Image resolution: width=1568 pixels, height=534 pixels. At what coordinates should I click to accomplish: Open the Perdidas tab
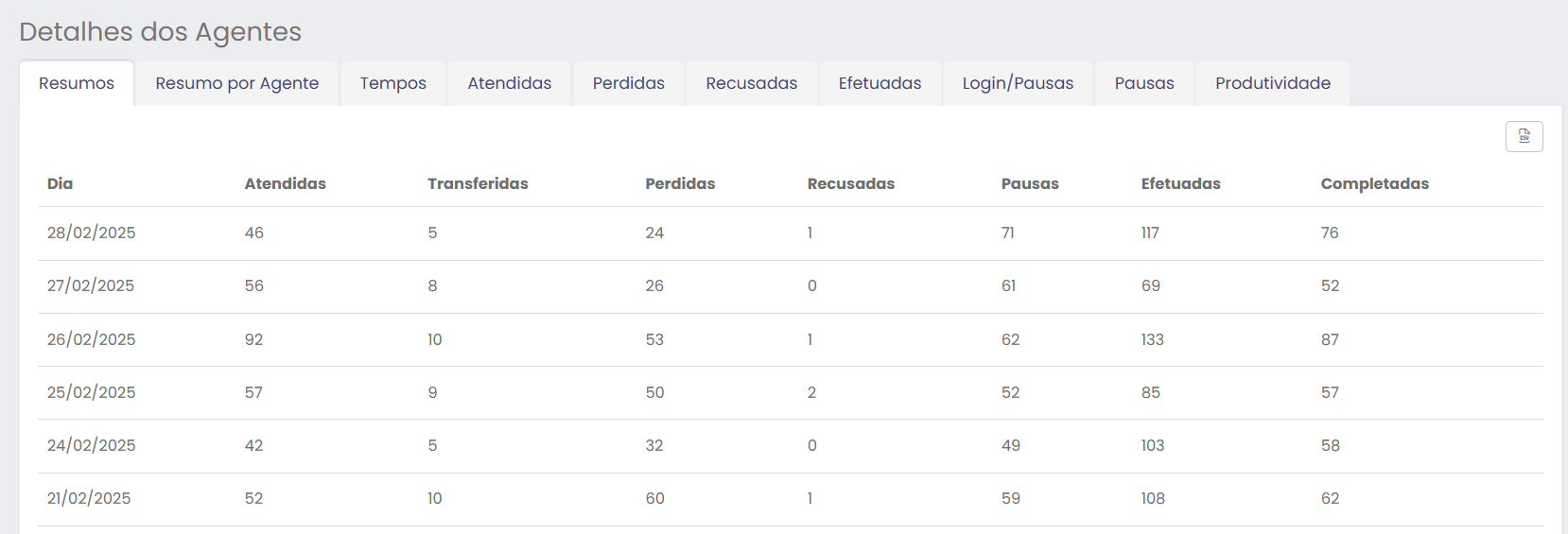628,83
